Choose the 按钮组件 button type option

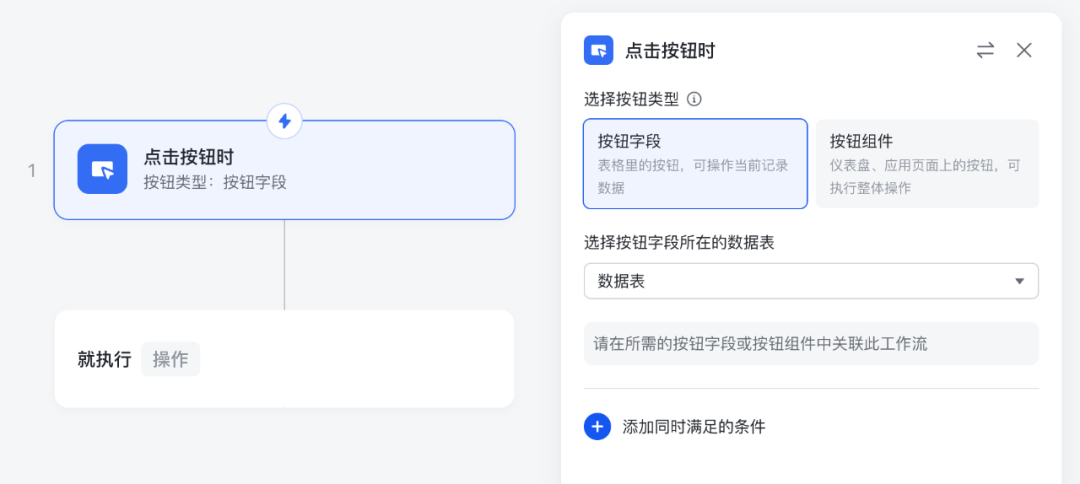[927, 164]
